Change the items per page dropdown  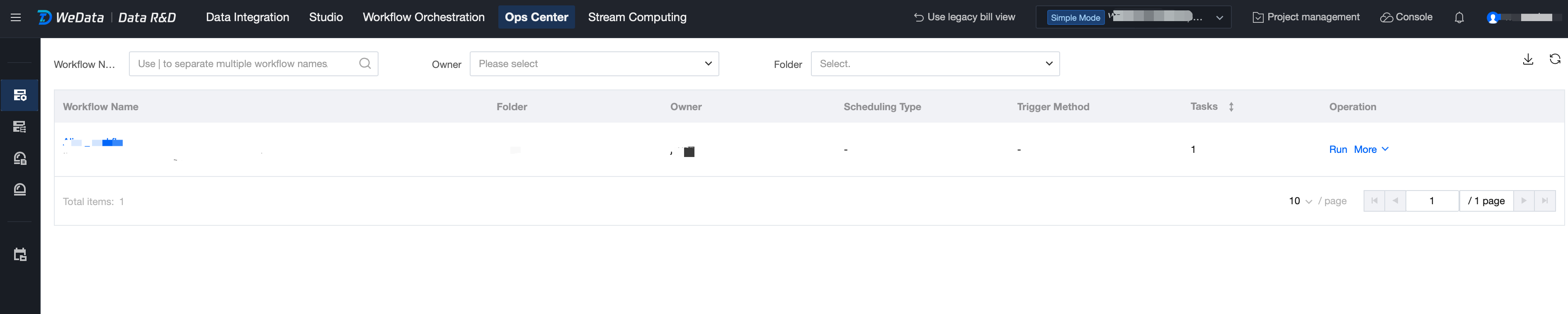tap(1300, 201)
